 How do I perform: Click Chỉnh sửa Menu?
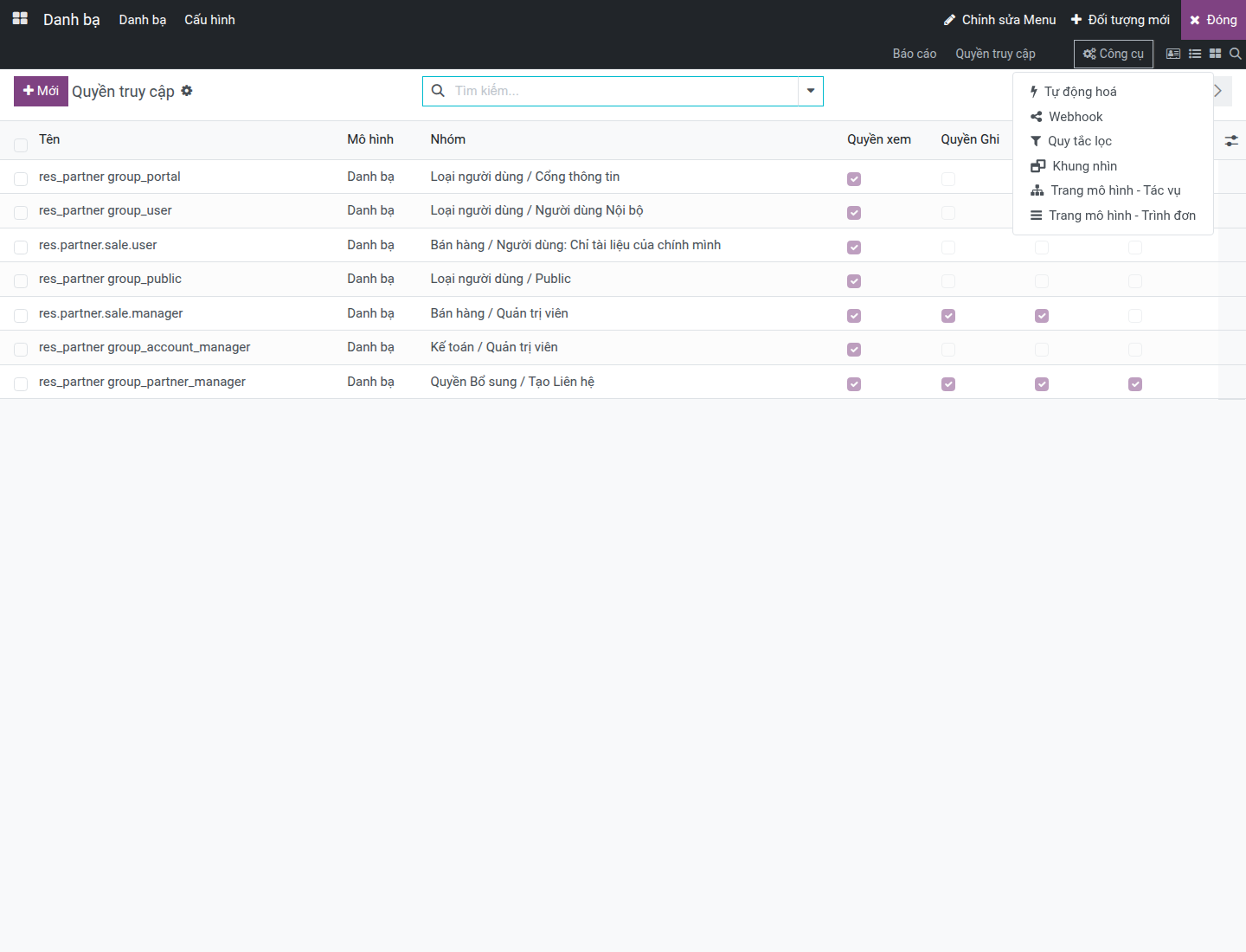(x=1000, y=20)
